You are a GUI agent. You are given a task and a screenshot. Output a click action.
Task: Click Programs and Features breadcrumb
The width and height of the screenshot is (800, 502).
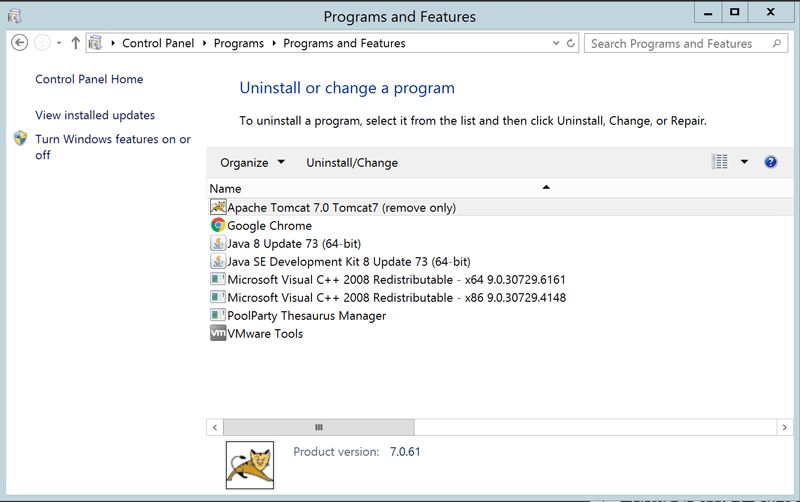coord(344,43)
